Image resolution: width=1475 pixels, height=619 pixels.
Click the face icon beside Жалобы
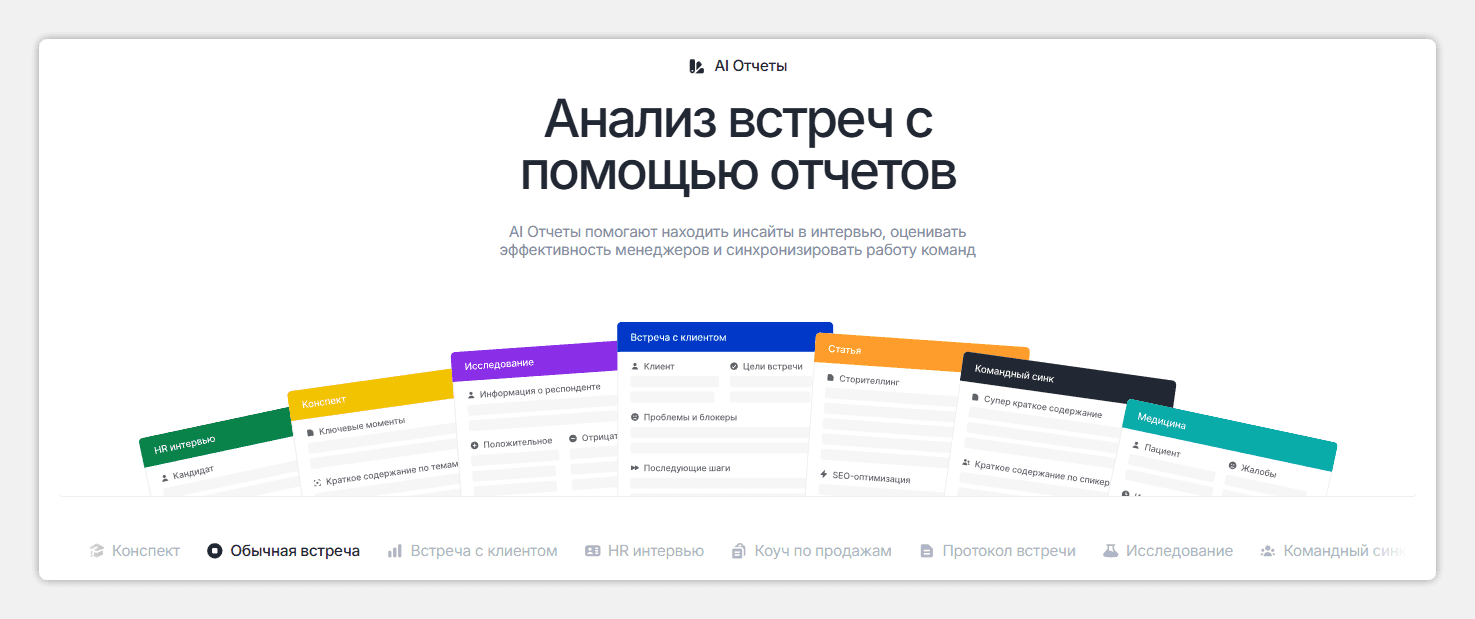tap(1232, 466)
